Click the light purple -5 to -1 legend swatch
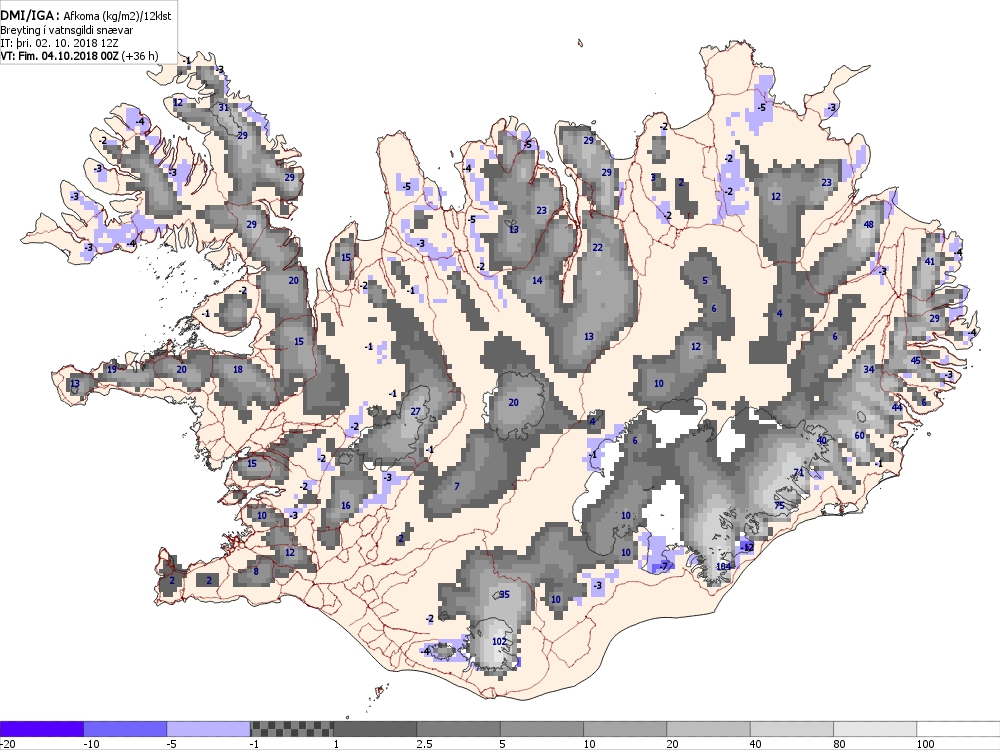The image size is (1000, 750). (209, 729)
